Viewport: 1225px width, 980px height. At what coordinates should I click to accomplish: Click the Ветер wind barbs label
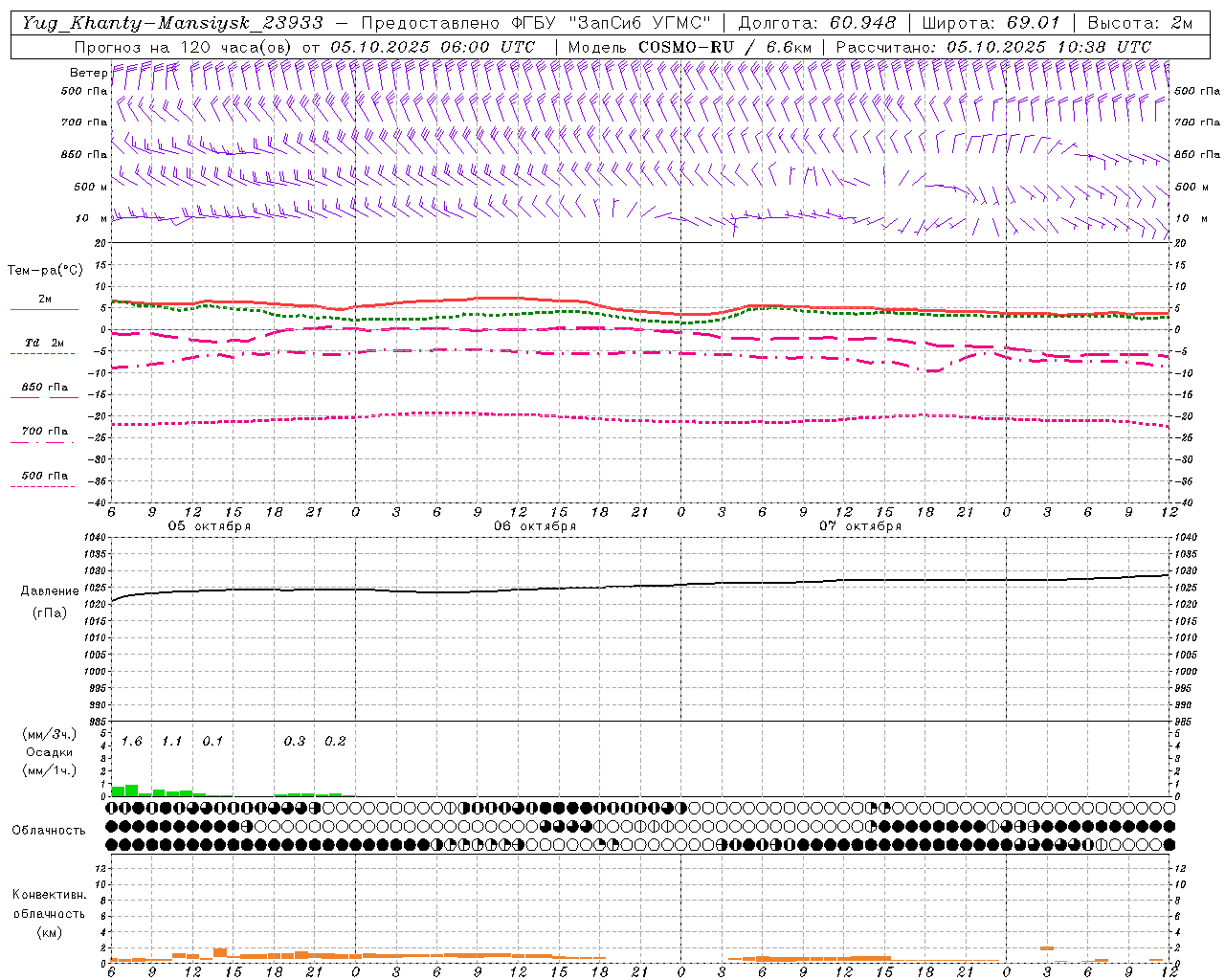88,72
